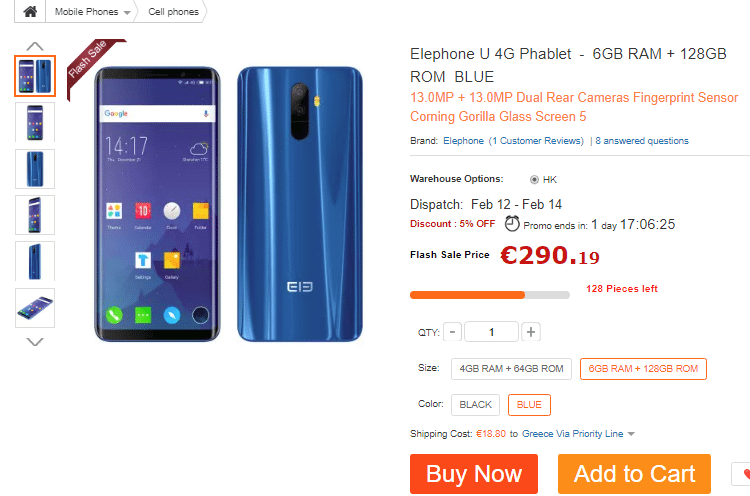View the angled phone thumbnail
The image size is (750, 496).
click(x=35, y=308)
